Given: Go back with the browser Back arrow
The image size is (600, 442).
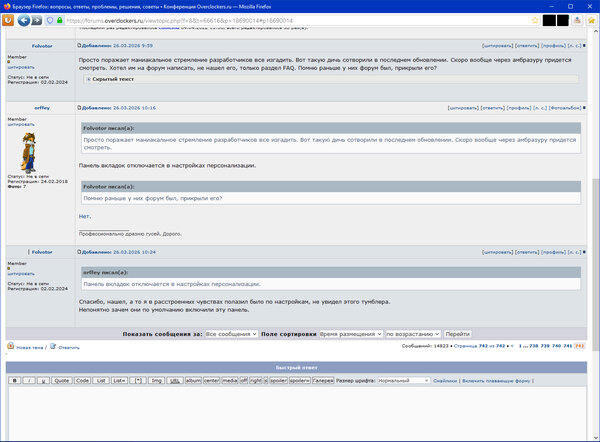Looking at the screenshot, I should [x=24, y=20].
